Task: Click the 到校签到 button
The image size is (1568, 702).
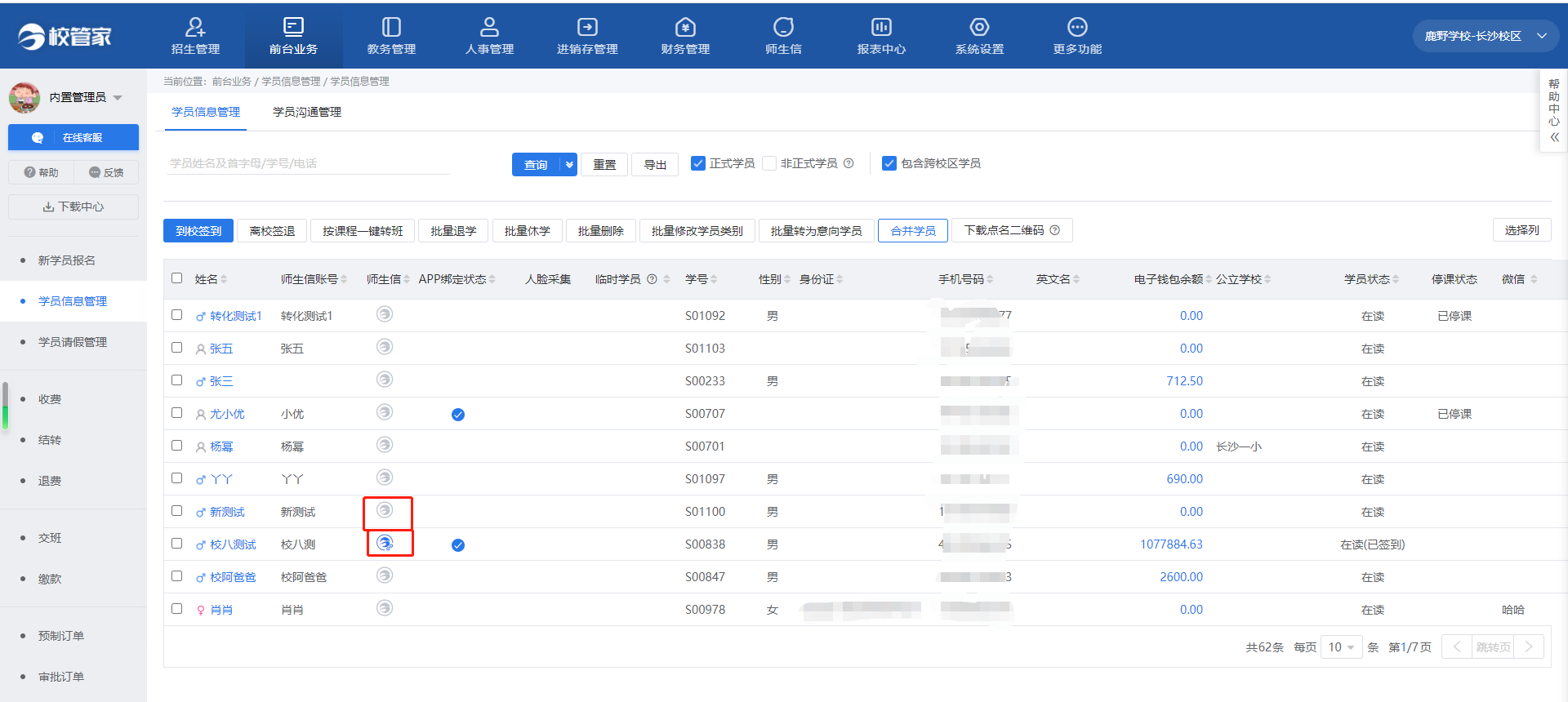Action: [198, 231]
